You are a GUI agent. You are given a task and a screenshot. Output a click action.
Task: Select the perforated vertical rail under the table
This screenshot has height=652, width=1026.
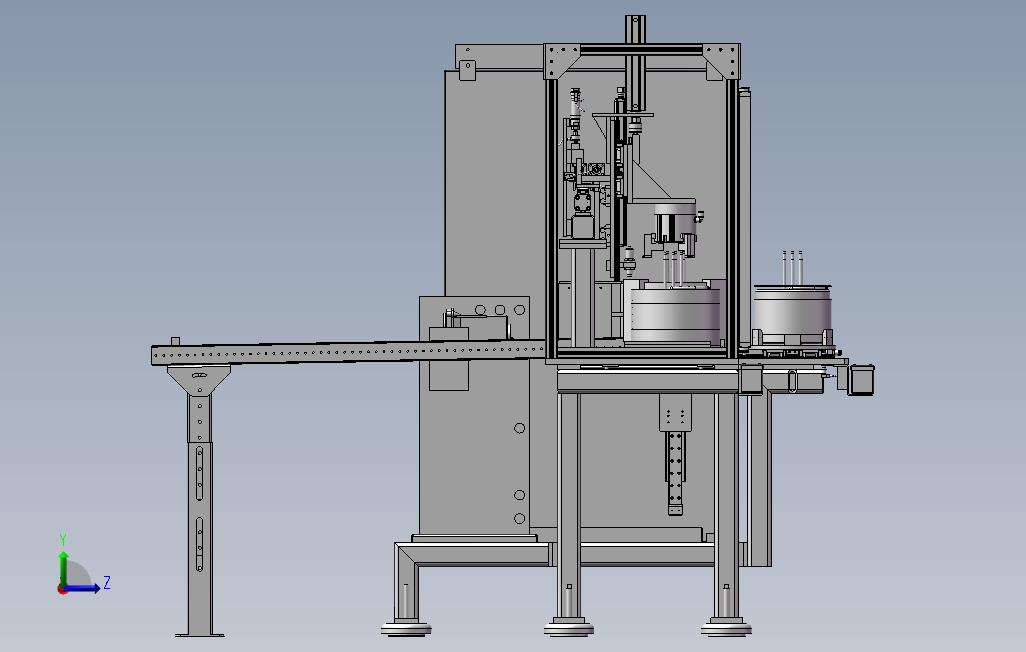click(675, 471)
